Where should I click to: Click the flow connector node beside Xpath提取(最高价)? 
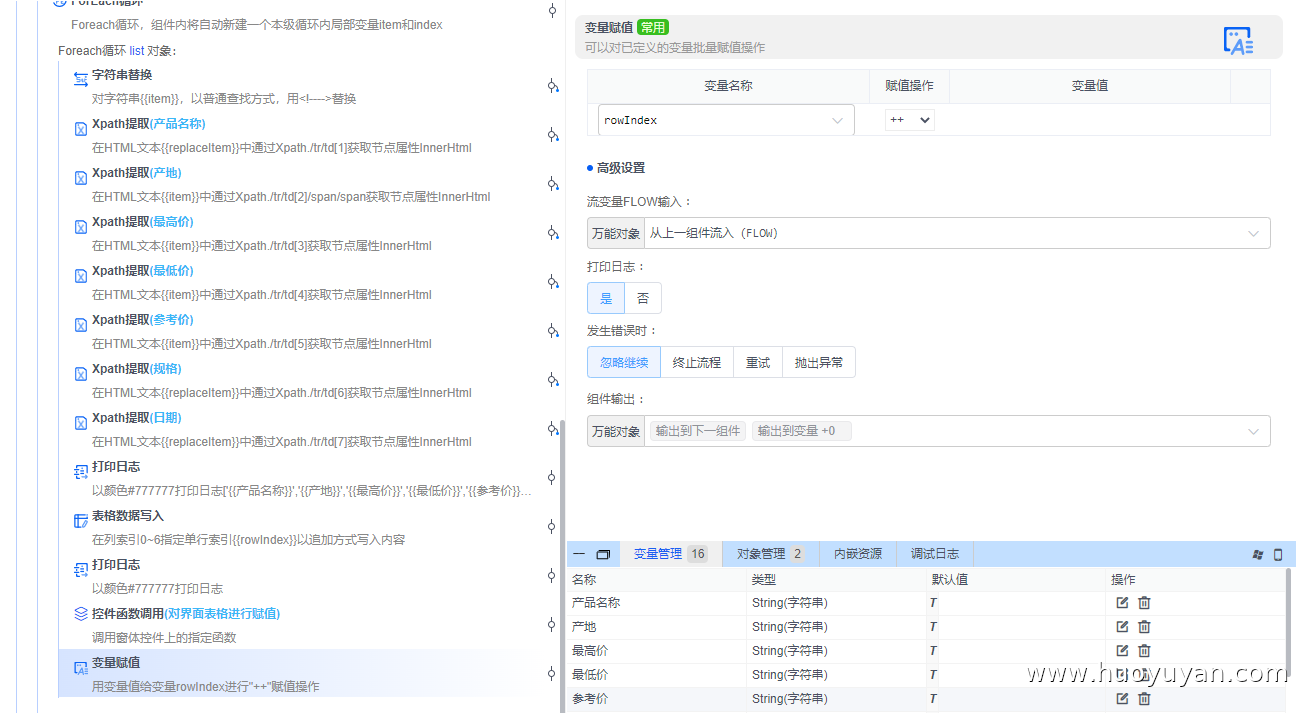[552, 233]
